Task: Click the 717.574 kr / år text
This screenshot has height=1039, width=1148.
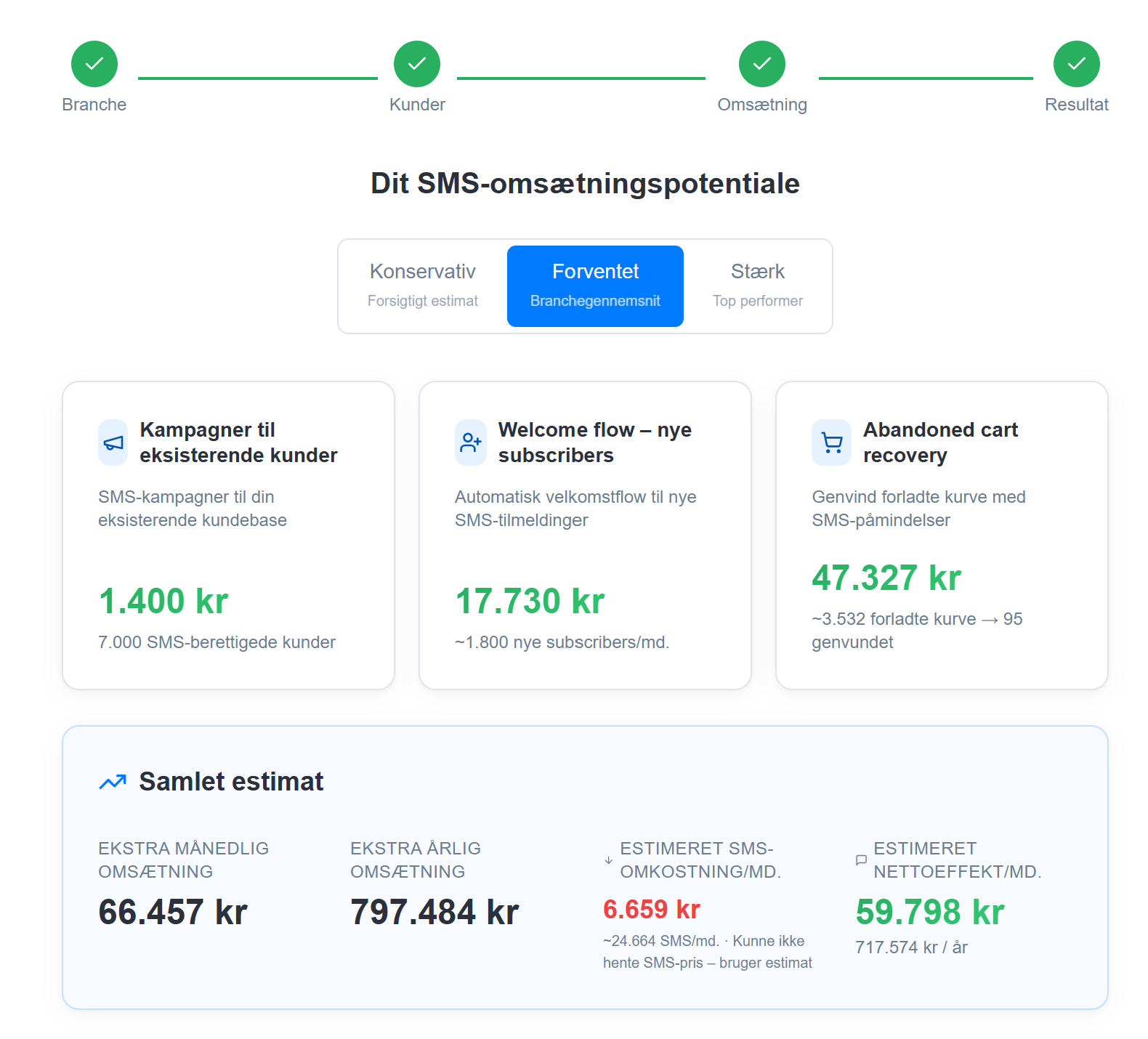Action: 911,947
